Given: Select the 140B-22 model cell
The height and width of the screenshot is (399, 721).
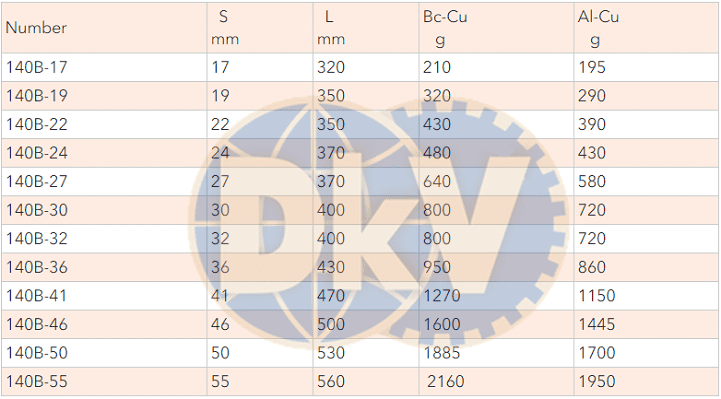Looking at the screenshot, I should coord(36,125).
